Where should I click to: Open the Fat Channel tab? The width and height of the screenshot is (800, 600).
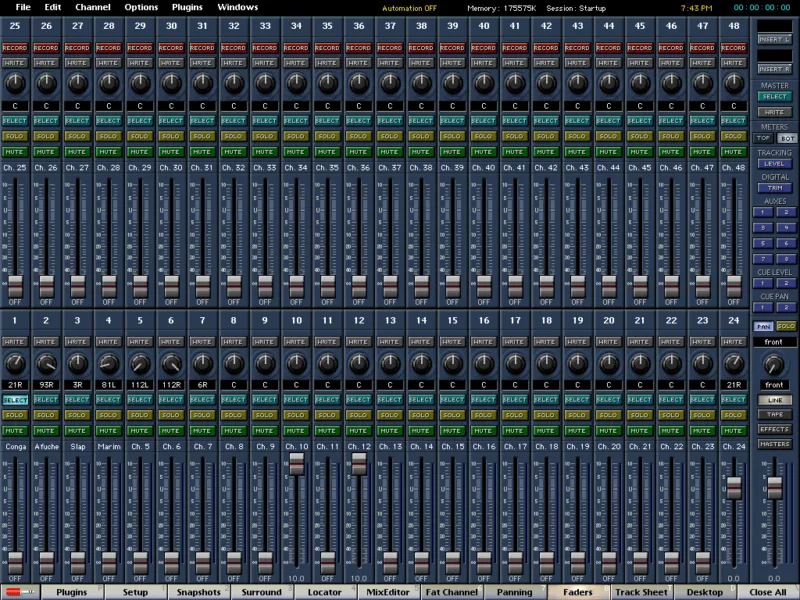(x=451, y=592)
